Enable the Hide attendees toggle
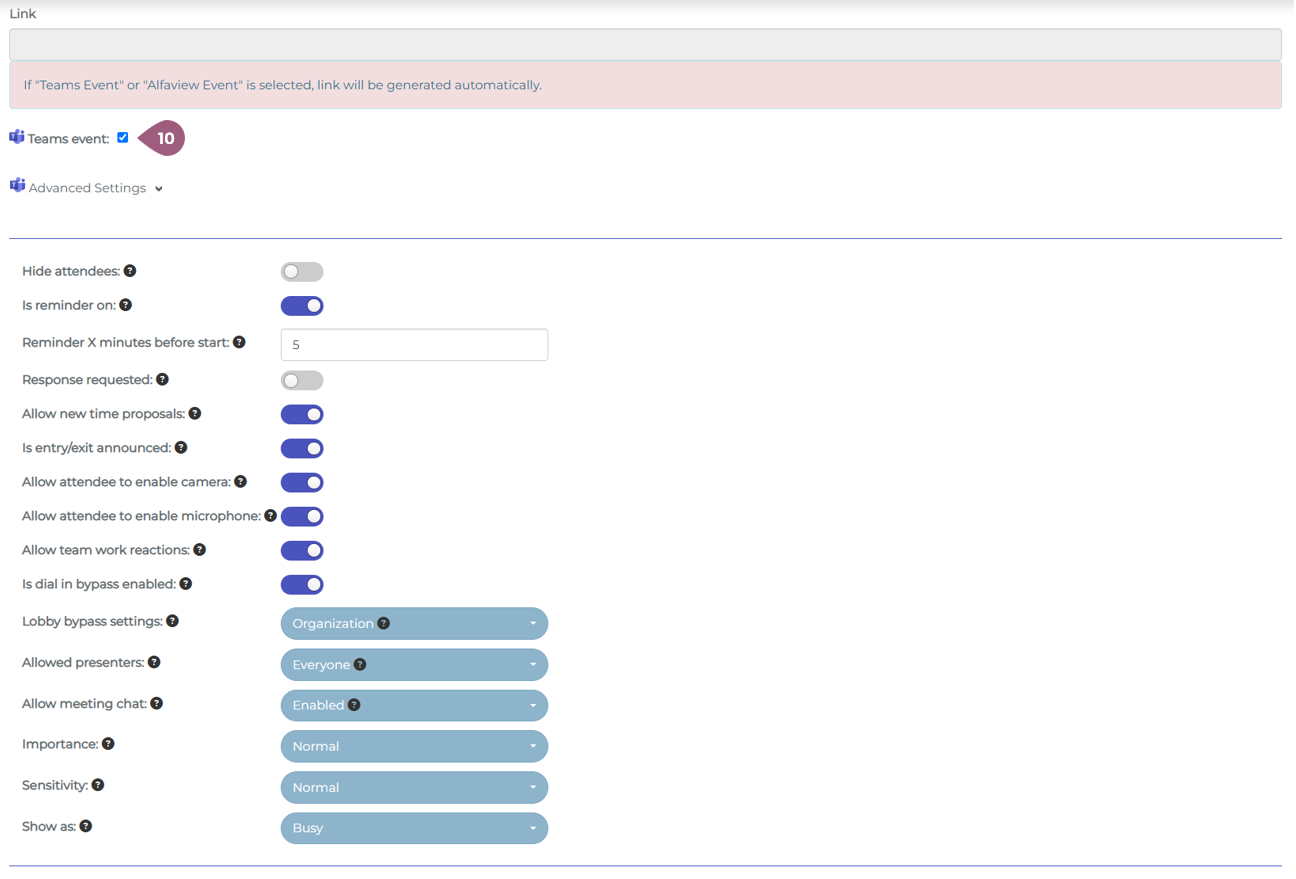Screen dimensions: 1296x879 click(302, 272)
